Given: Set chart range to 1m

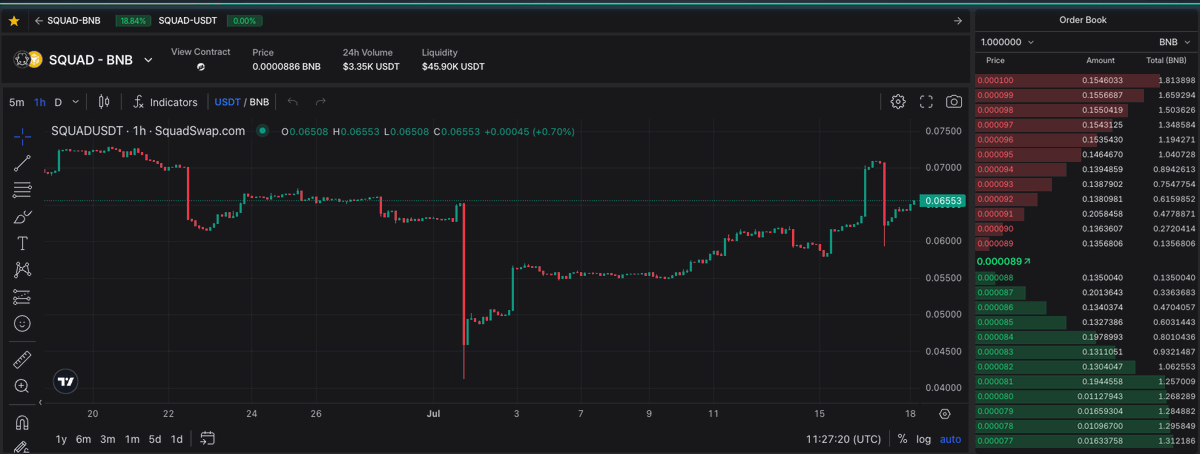Looking at the screenshot, I should click(131, 439).
